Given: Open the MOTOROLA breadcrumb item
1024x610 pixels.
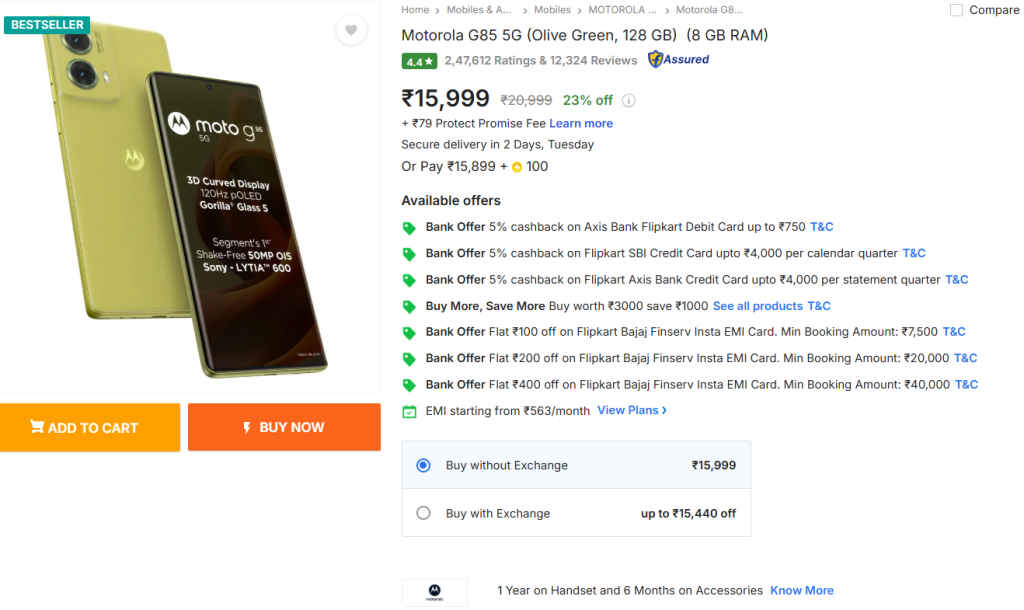Looking at the screenshot, I should (616, 10).
